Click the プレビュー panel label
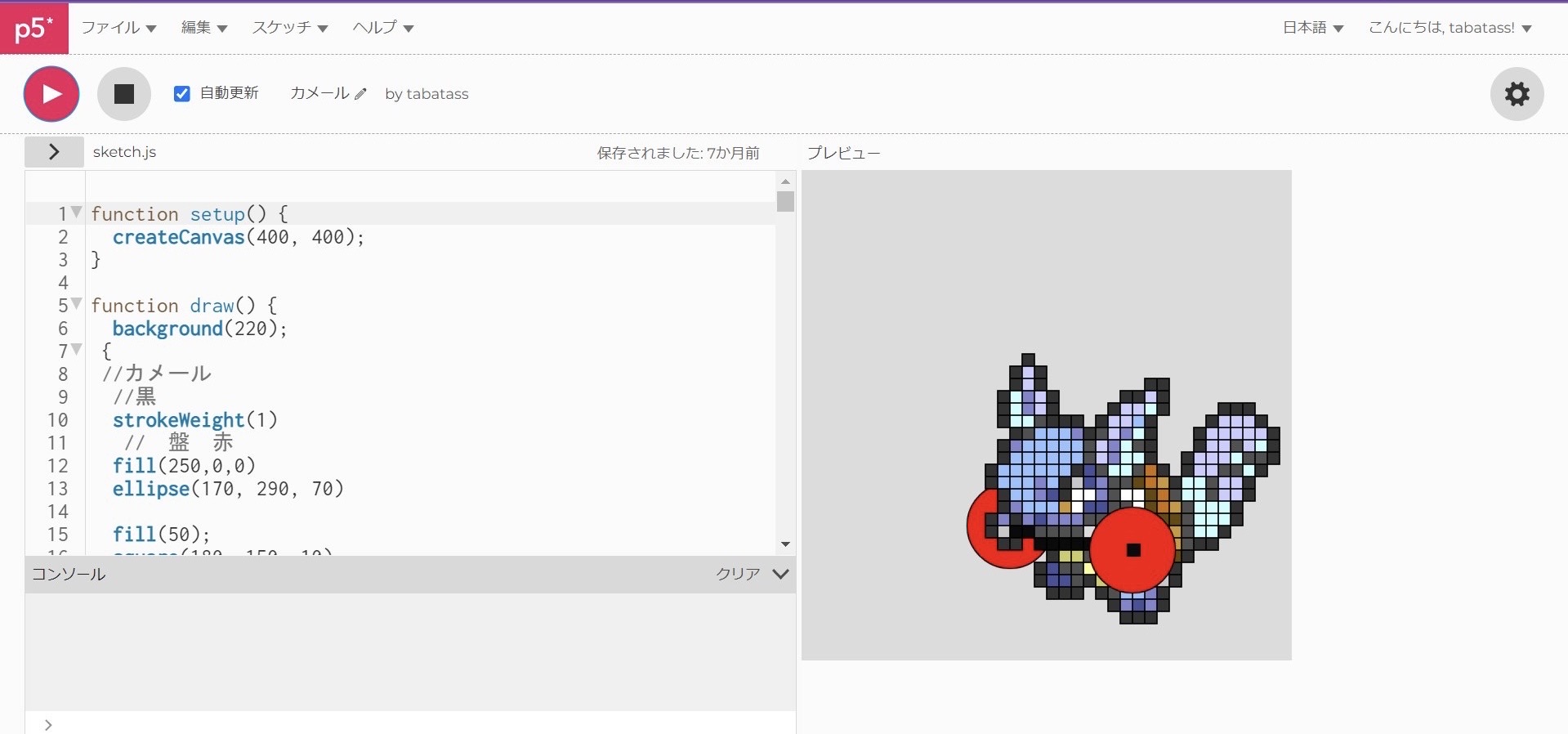The height and width of the screenshot is (734, 1568). (844, 153)
